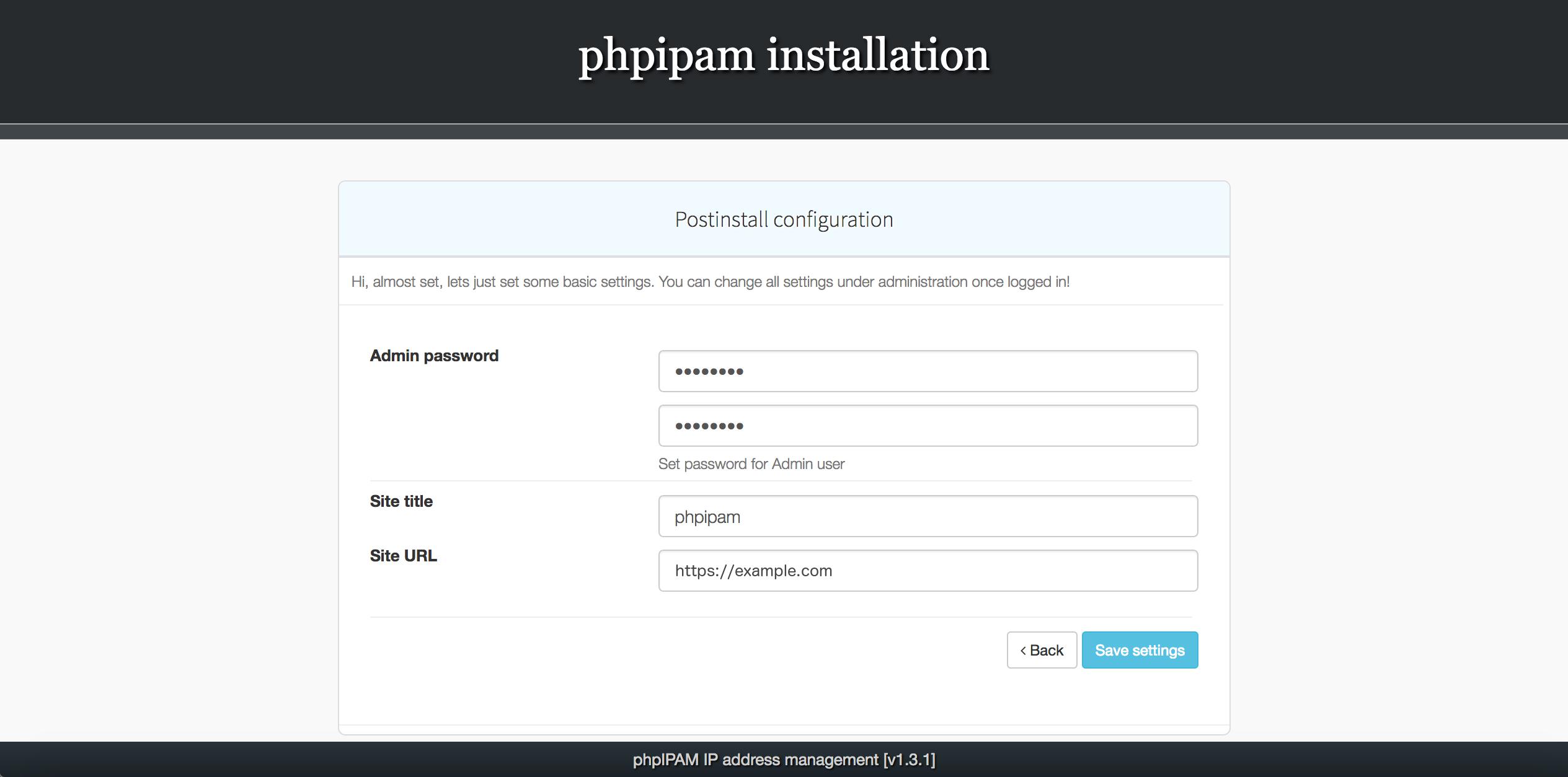This screenshot has width=1568, height=777.
Task: Click the Postinstall configuration panel title
Action: tap(783, 219)
